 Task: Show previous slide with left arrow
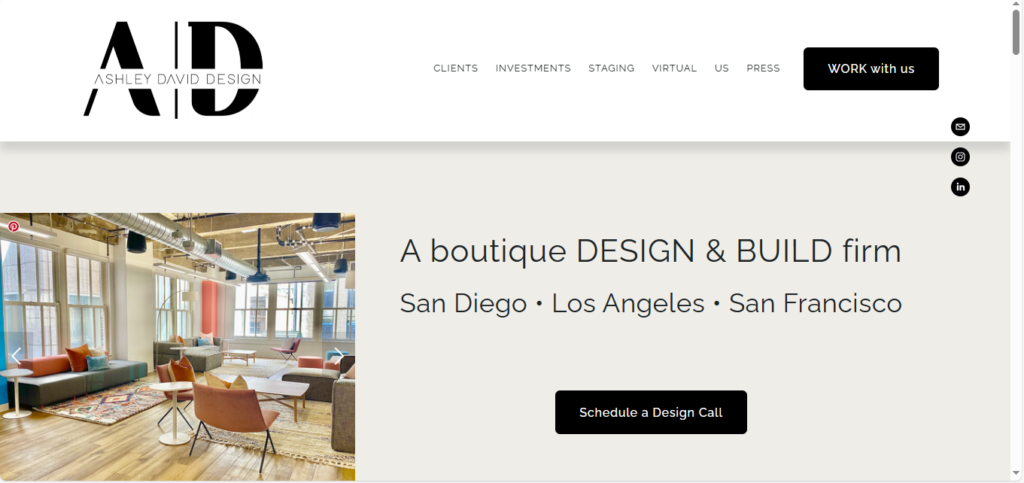(x=16, y=356)
